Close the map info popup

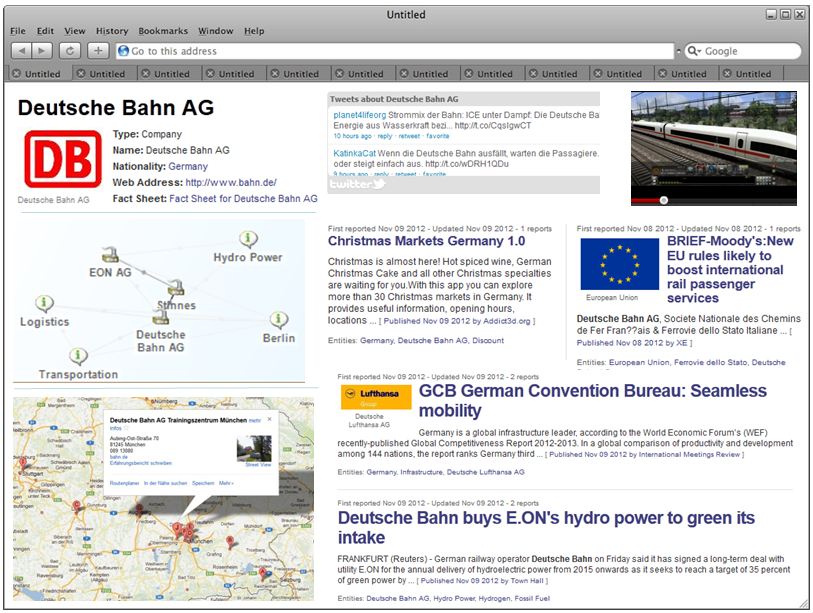coord(269,419)
